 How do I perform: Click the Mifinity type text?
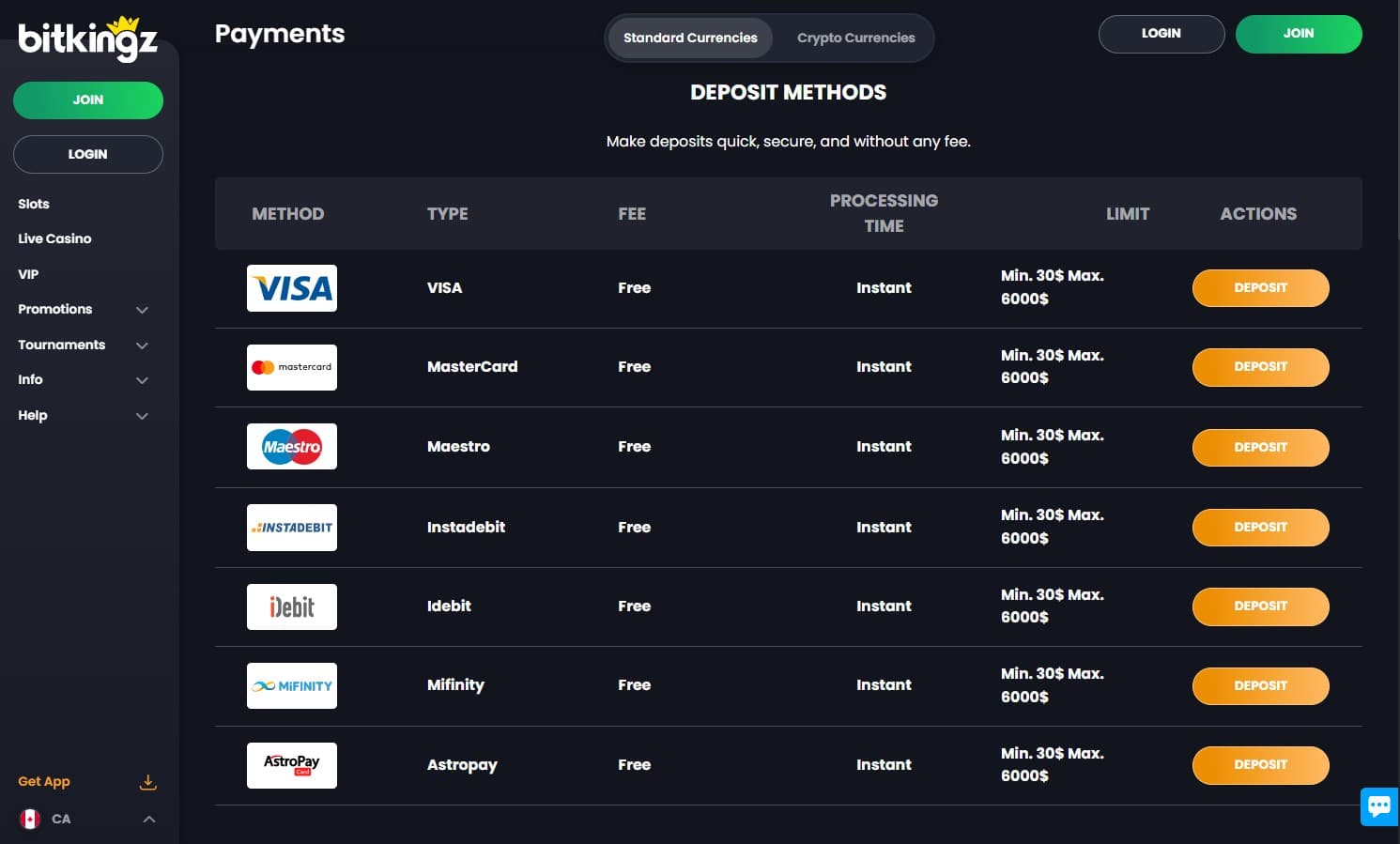[455, 685]
